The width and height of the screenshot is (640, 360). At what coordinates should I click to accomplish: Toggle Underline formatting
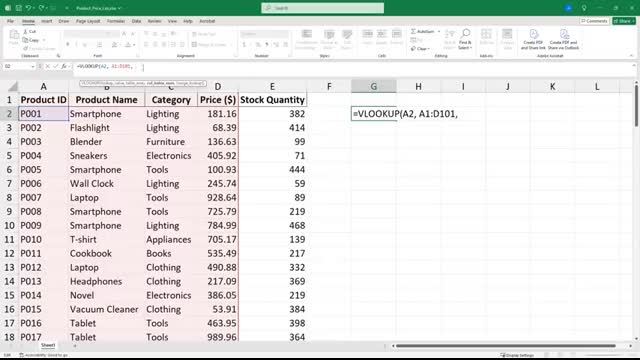point(85,44)
